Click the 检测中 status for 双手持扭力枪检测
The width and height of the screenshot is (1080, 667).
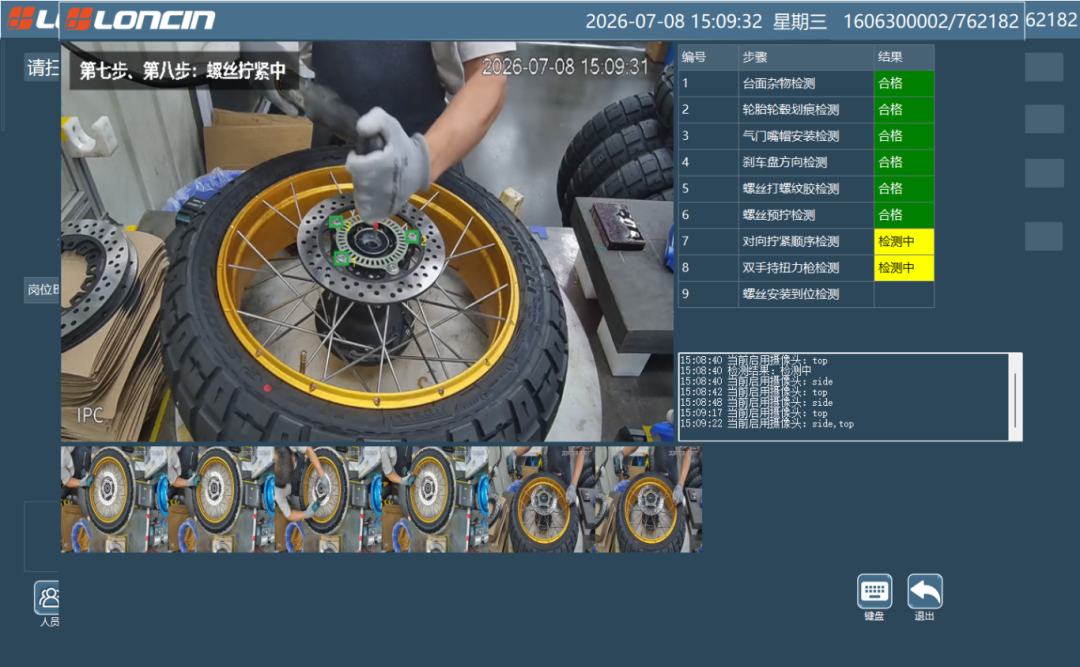904,267
